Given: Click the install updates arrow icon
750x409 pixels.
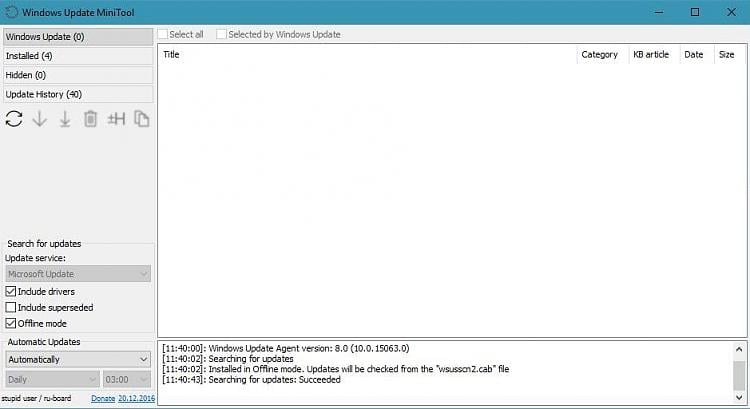Looking at the screenshot, I should tap(65, 119).
